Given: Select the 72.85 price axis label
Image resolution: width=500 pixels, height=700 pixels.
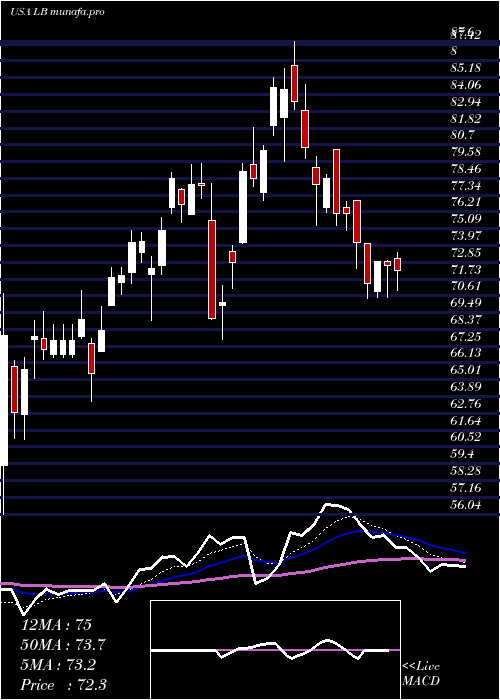Looking at the screenshot, I should pos(466,252).
